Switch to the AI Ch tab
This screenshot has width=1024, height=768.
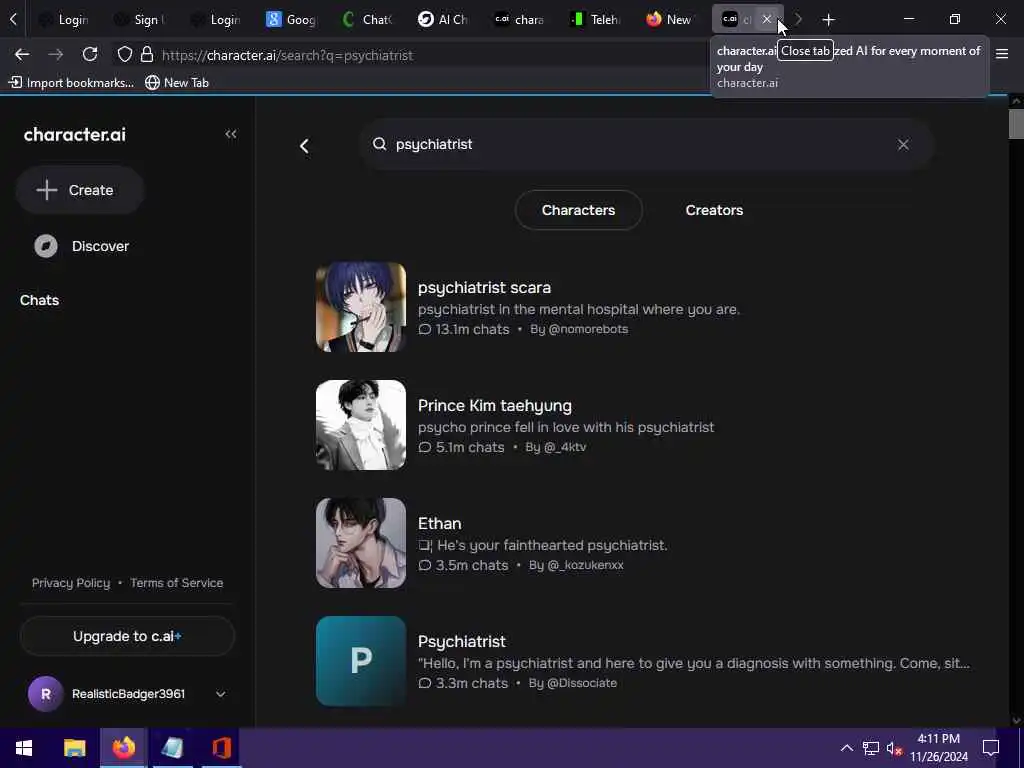(x=443, y=20)
